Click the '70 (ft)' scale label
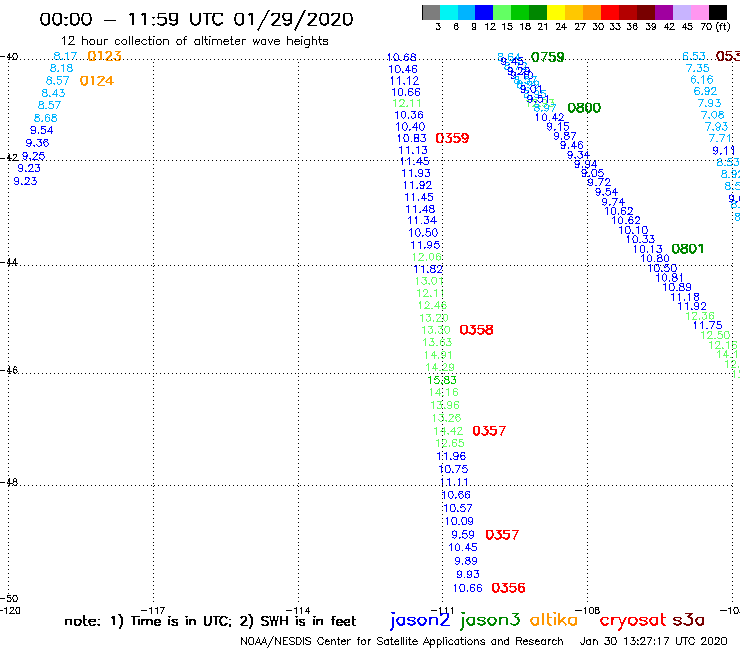 pyautogui.click(x=715, y=27)
